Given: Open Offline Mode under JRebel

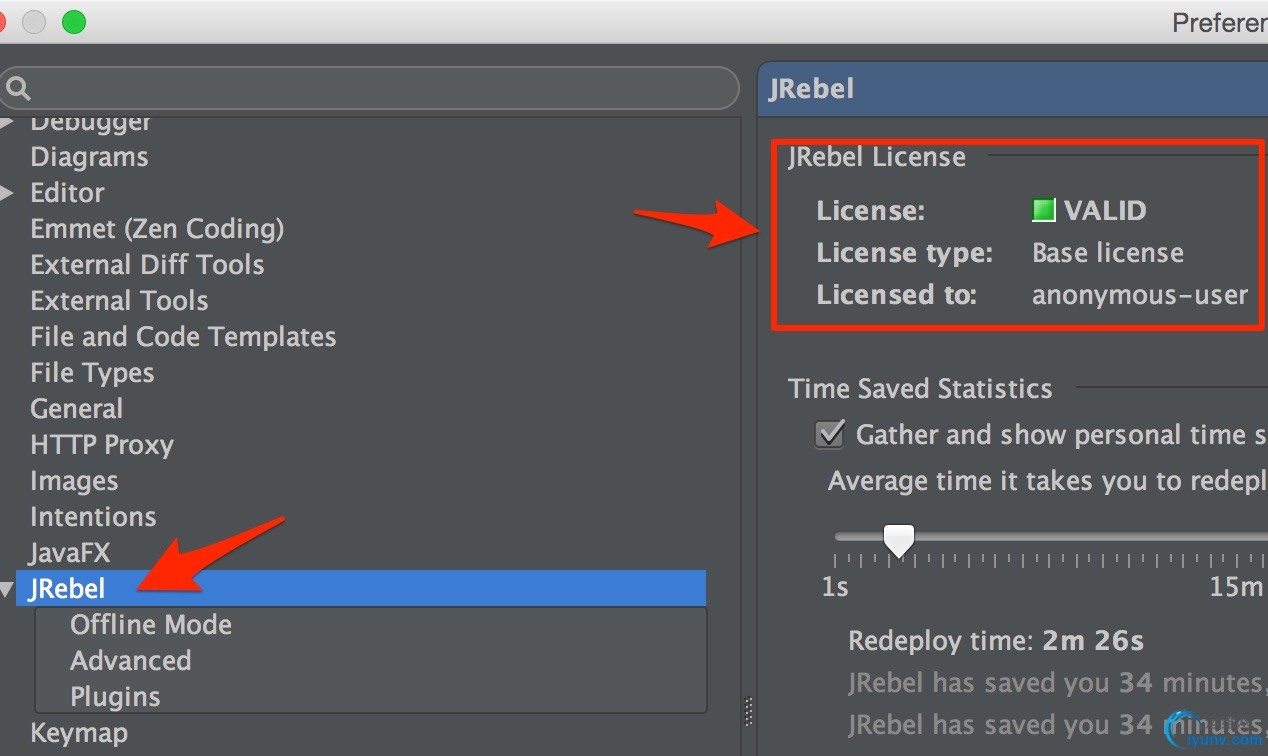Looking at the screenshot, I should click(150, 625).
